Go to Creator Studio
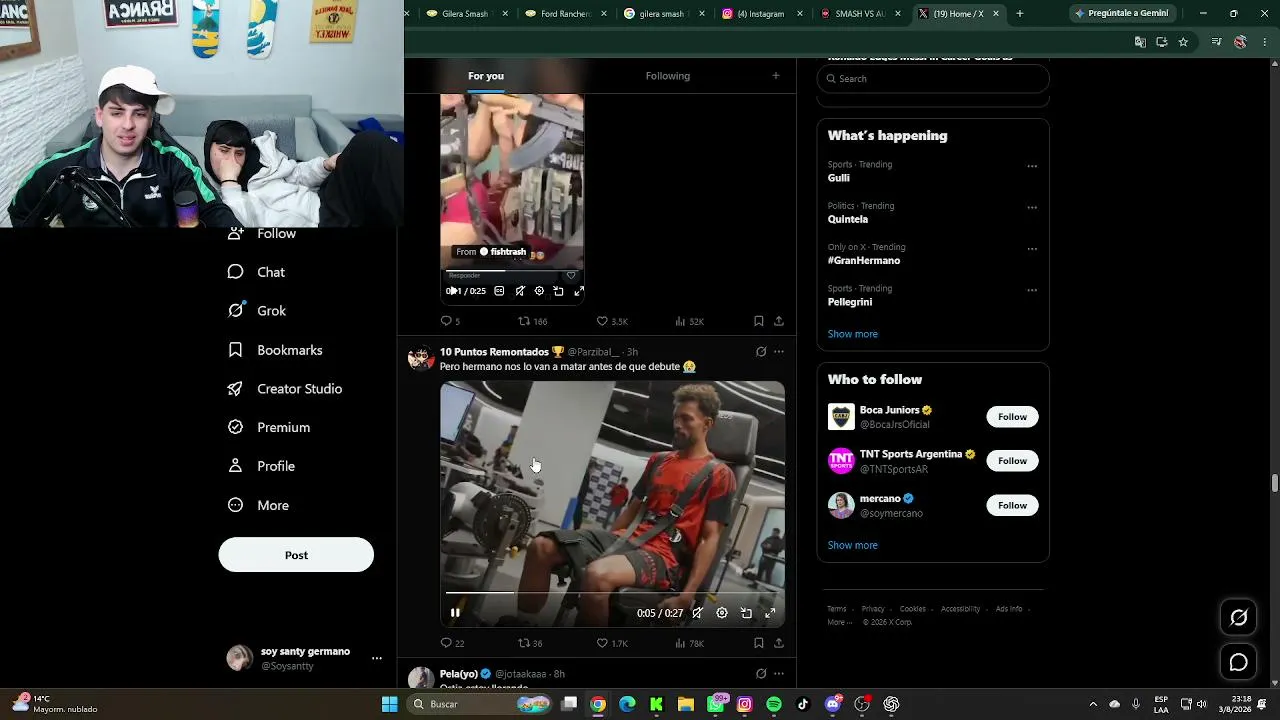Screen dimensions: 1280x720 (285, 389)
